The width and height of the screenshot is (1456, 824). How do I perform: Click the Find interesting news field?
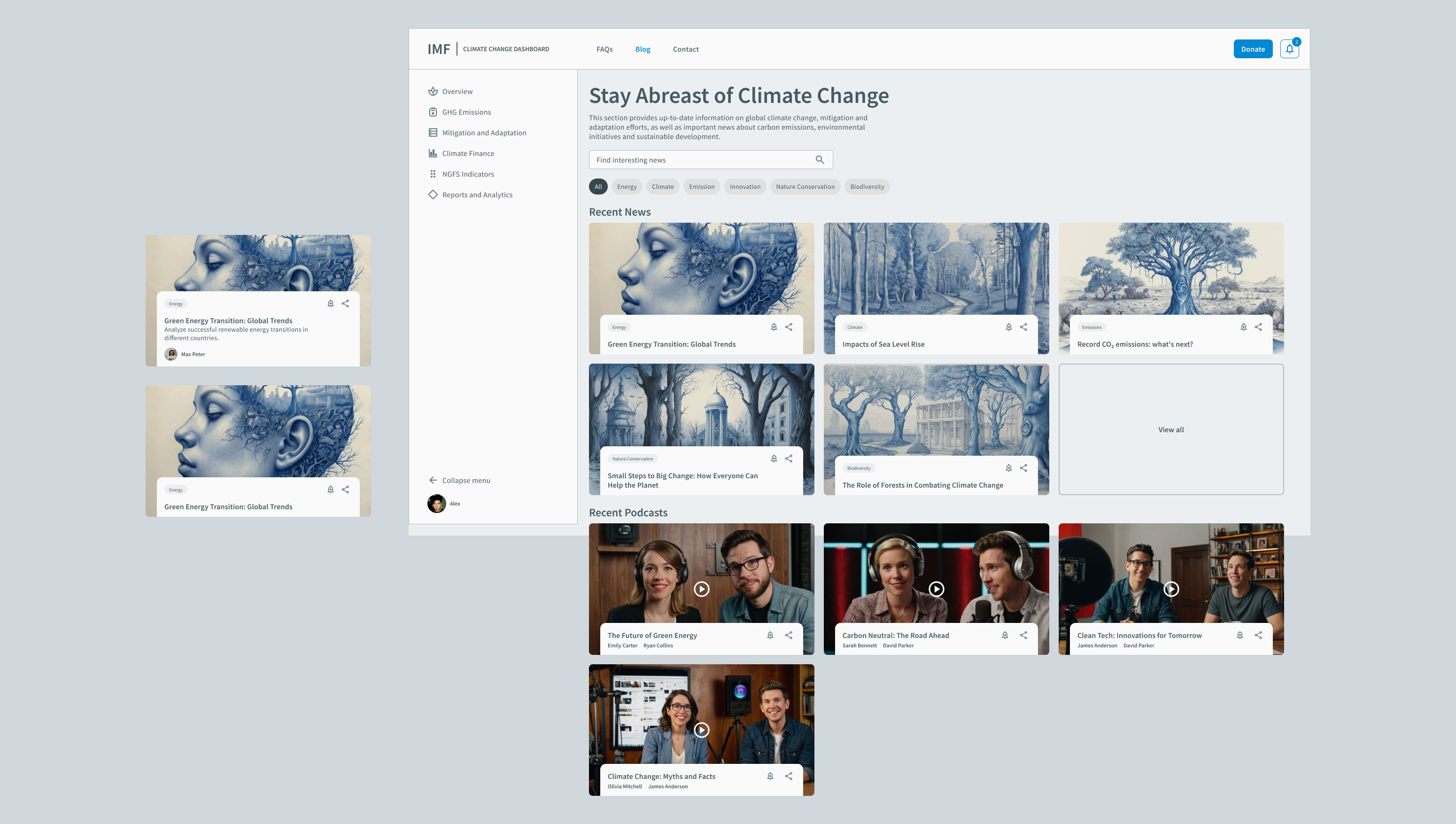click(x=701, y=160)
